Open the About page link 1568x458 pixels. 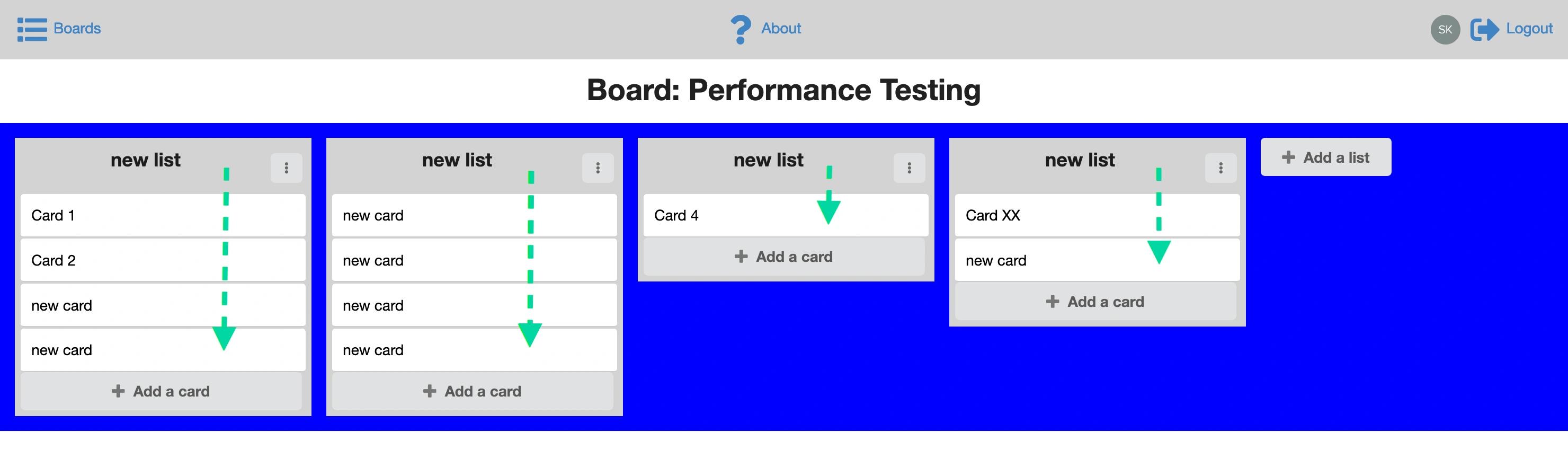(x=781, y=29)
